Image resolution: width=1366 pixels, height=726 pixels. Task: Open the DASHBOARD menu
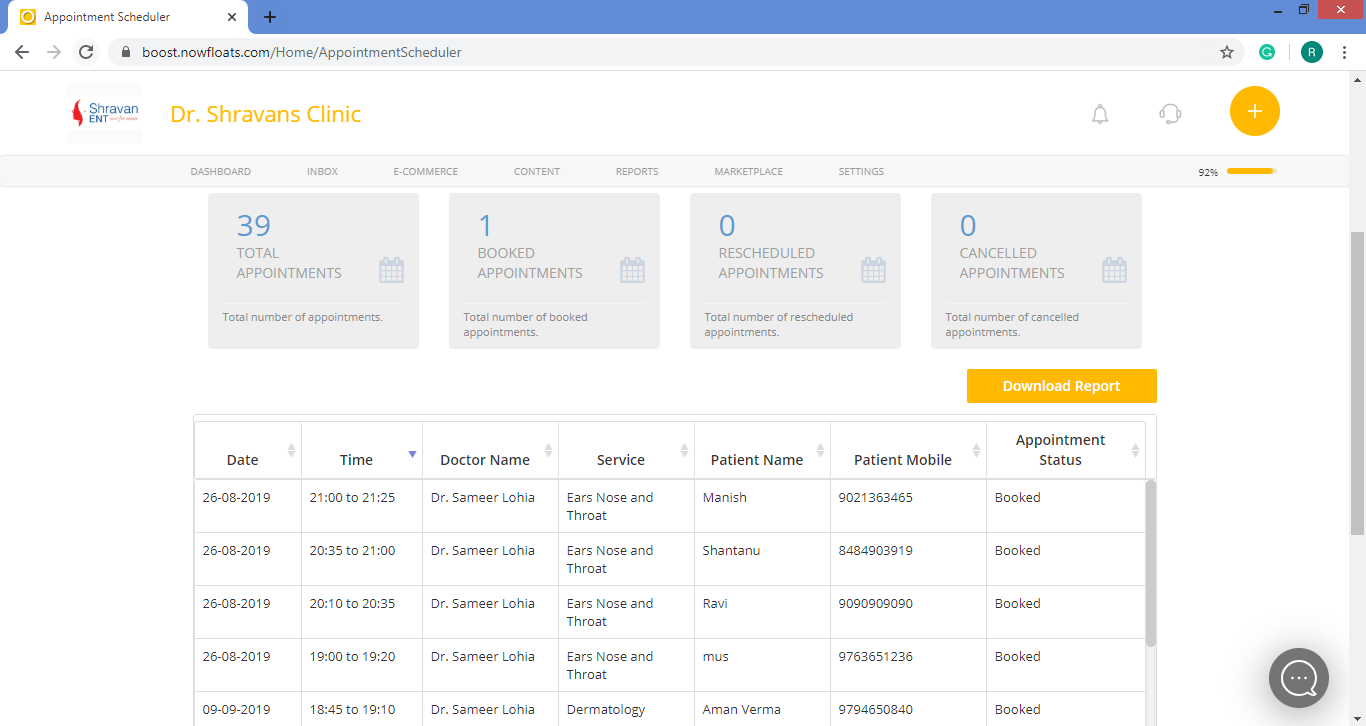(x=221, y=172)
